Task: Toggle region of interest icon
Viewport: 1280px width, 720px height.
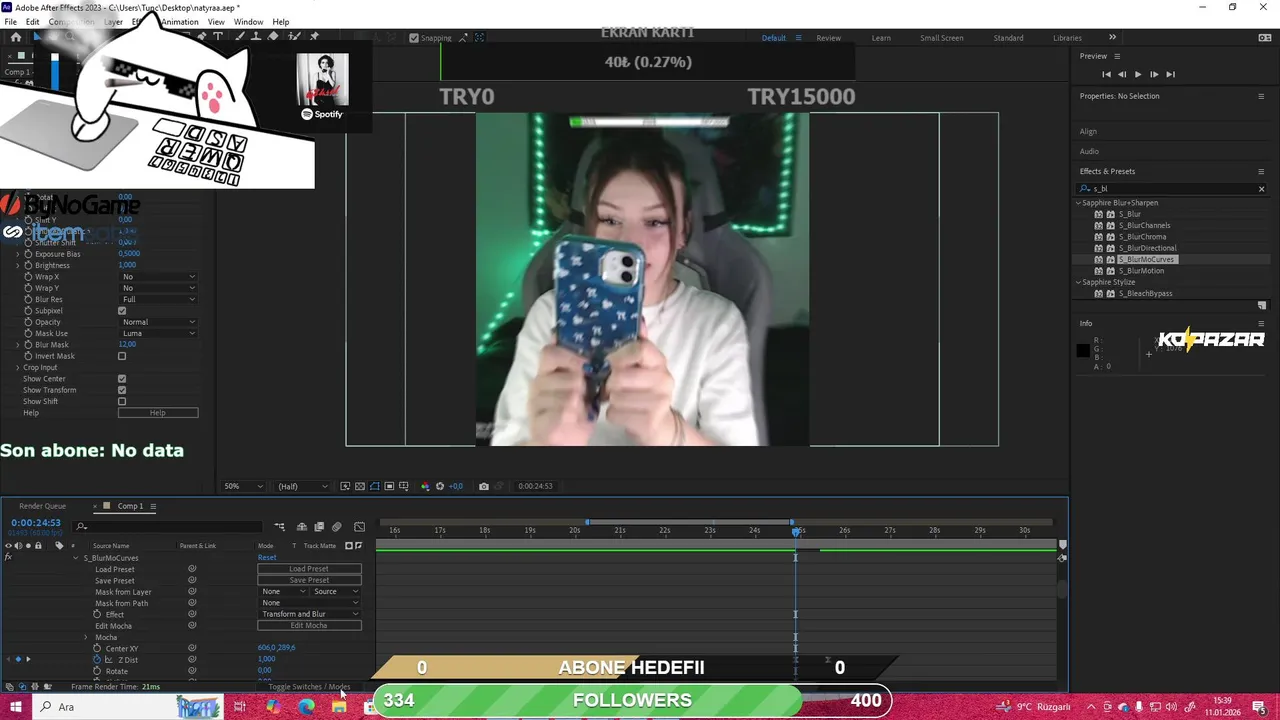Action: 389,486
